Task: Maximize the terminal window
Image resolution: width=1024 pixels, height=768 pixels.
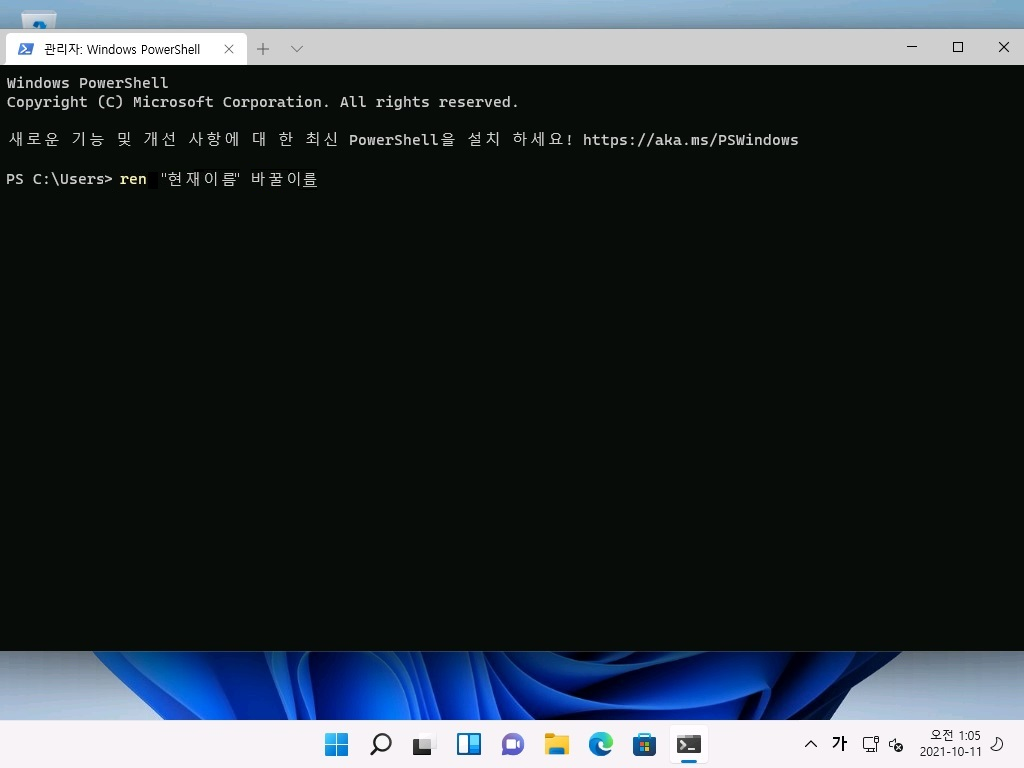Action: 957,47
